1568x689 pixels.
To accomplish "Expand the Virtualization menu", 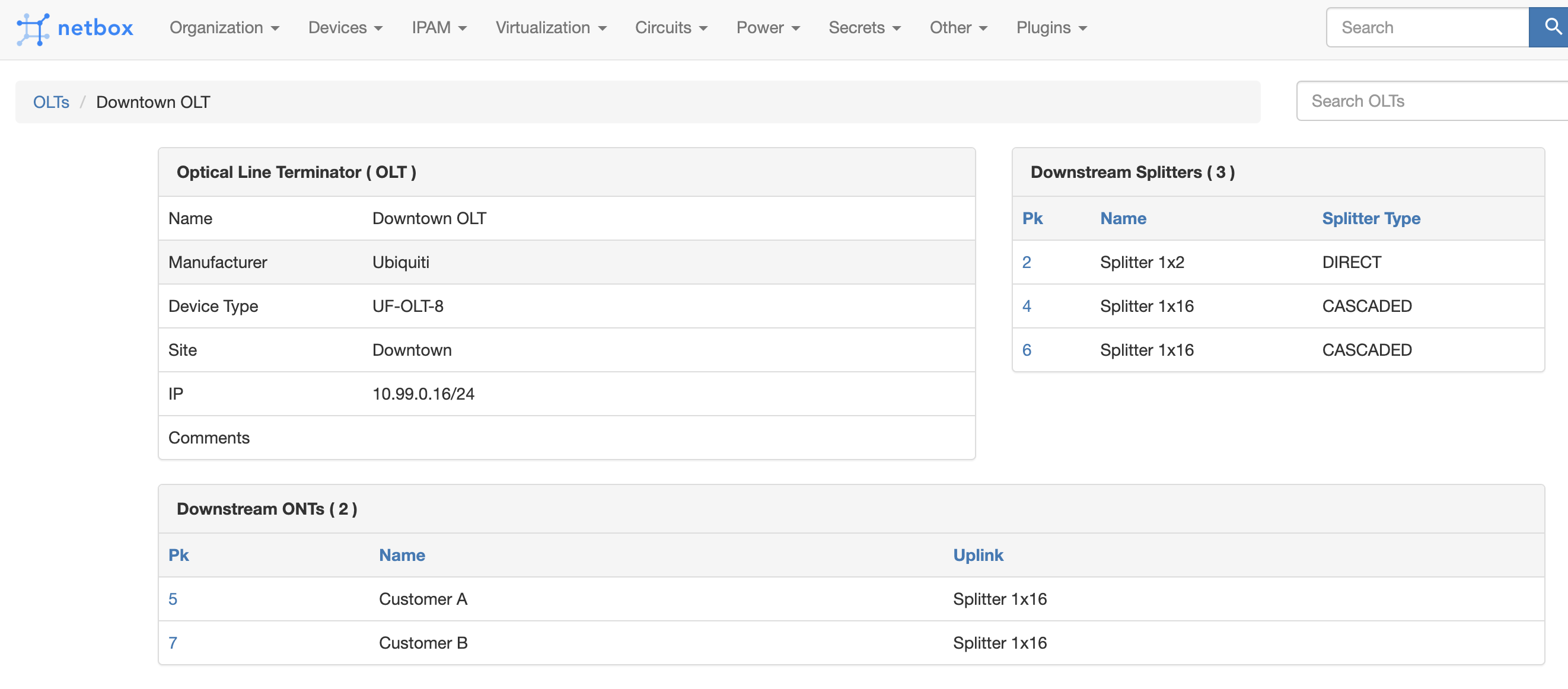I will (x=551, y=28).
